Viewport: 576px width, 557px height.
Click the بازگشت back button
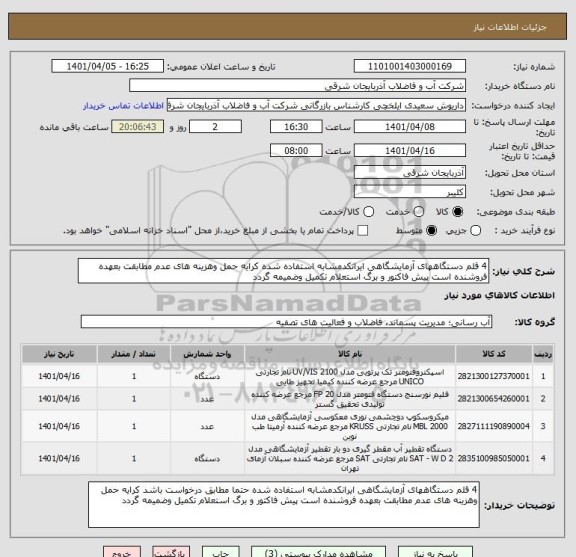(x=171, y=552)
